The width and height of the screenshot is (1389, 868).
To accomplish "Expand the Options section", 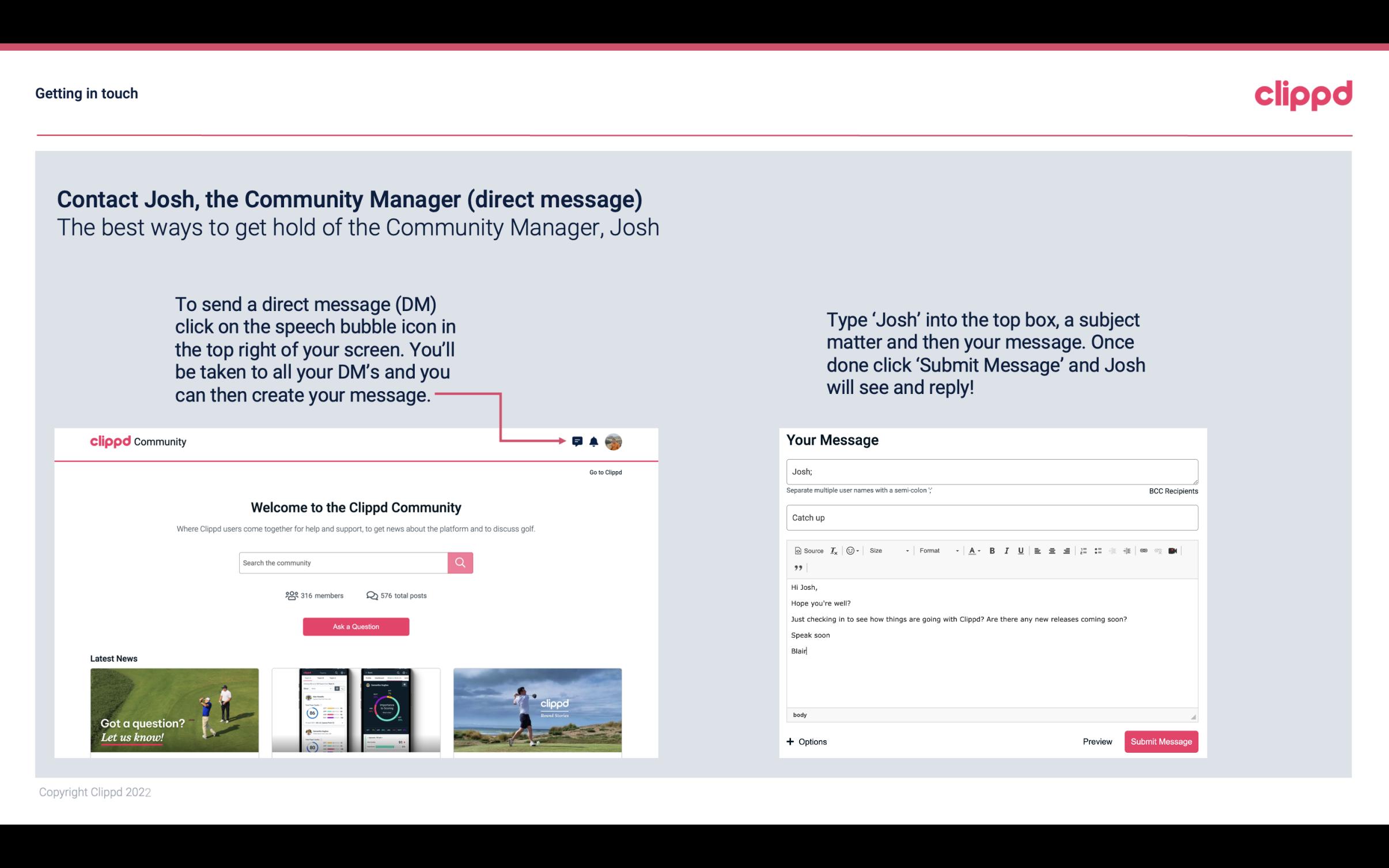I will click(806, 740).
